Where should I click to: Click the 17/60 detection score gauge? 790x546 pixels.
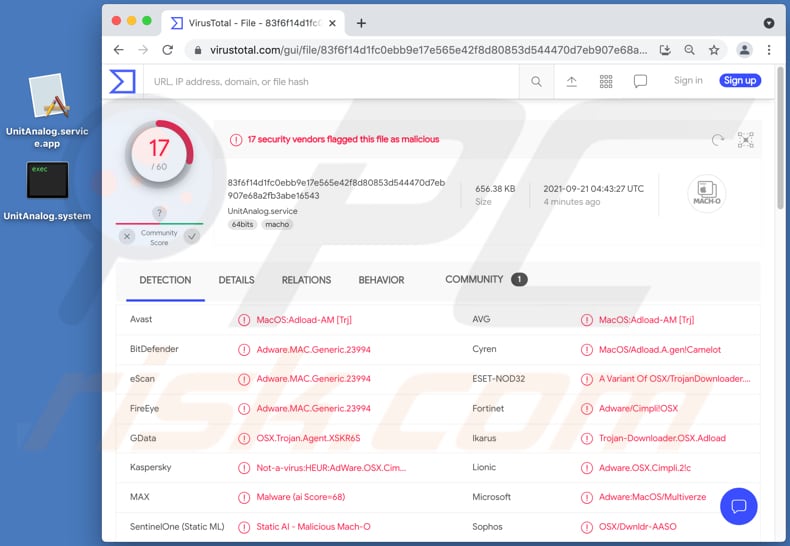coord(159,155)
